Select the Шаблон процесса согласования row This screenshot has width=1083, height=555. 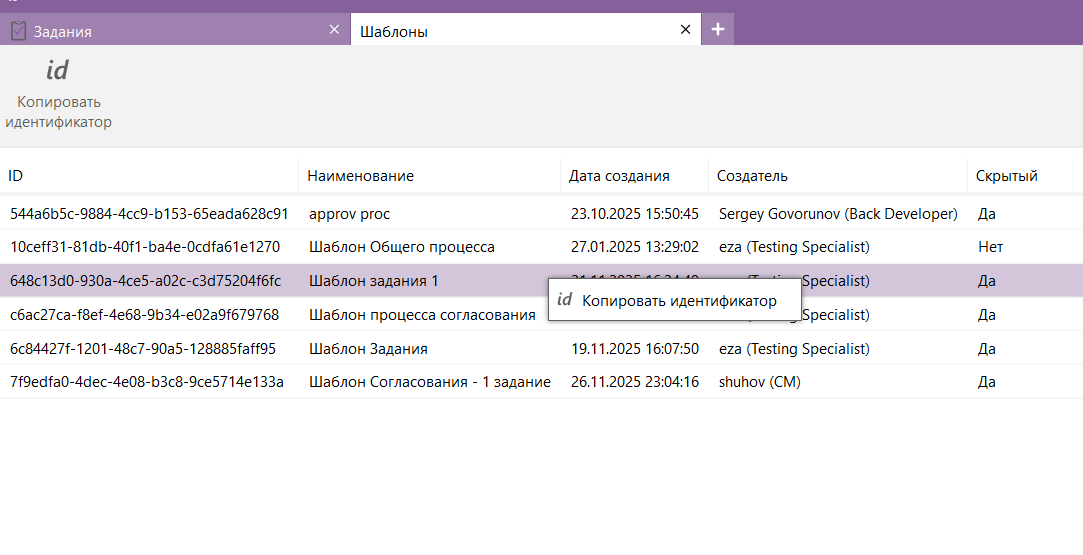point(422,315)
